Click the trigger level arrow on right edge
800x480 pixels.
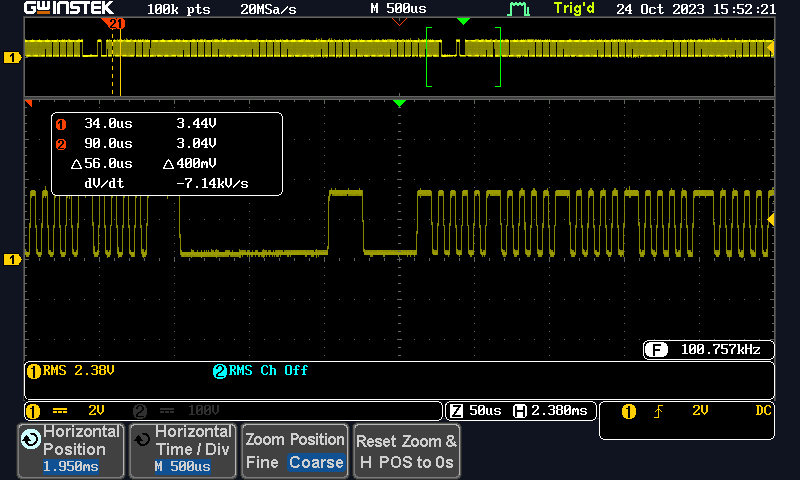point(771,219)
